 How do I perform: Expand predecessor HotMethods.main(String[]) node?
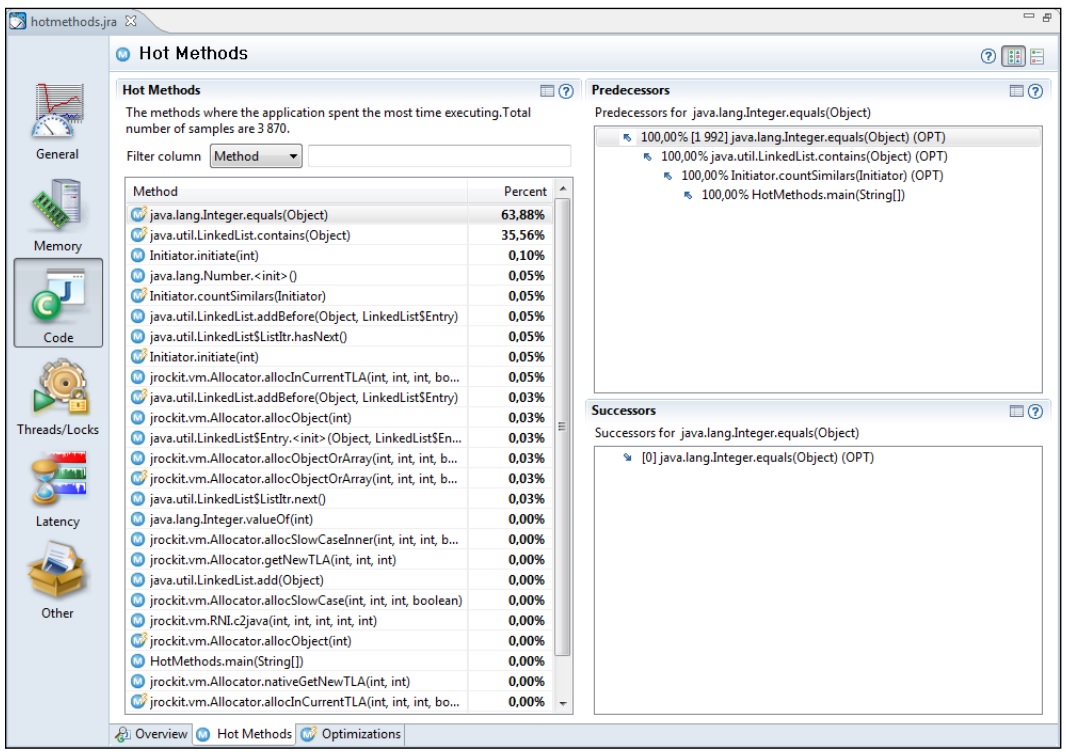tap(688, 195)
